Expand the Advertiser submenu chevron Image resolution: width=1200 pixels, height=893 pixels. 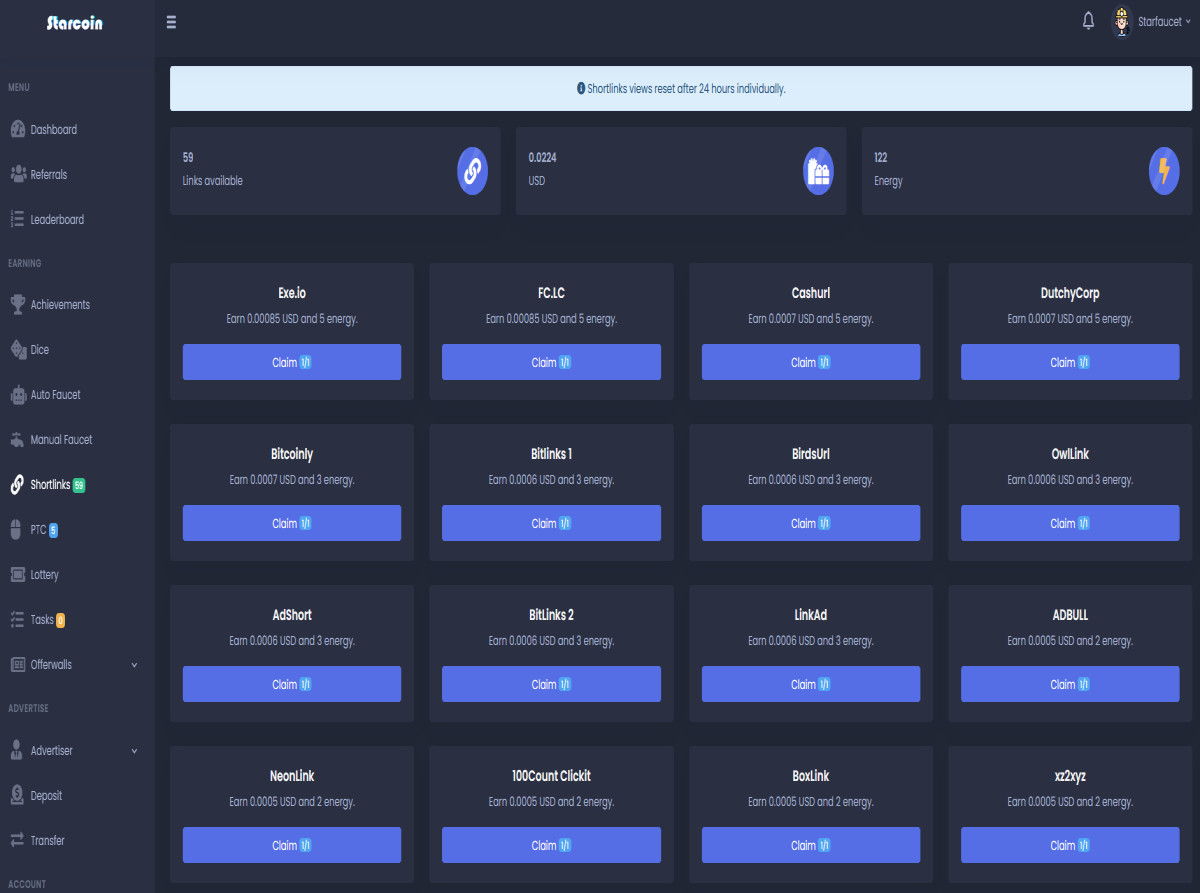pos(135,751)
